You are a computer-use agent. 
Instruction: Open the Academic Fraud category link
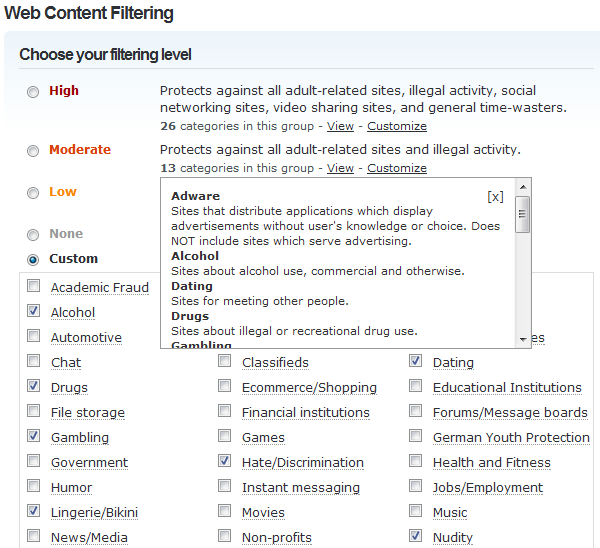tap(100, 288)
